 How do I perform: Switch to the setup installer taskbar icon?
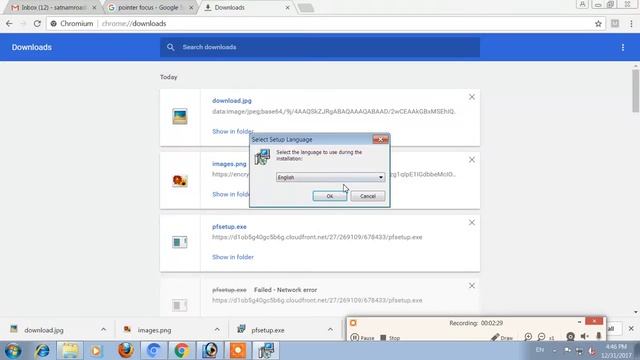(266, 351)
